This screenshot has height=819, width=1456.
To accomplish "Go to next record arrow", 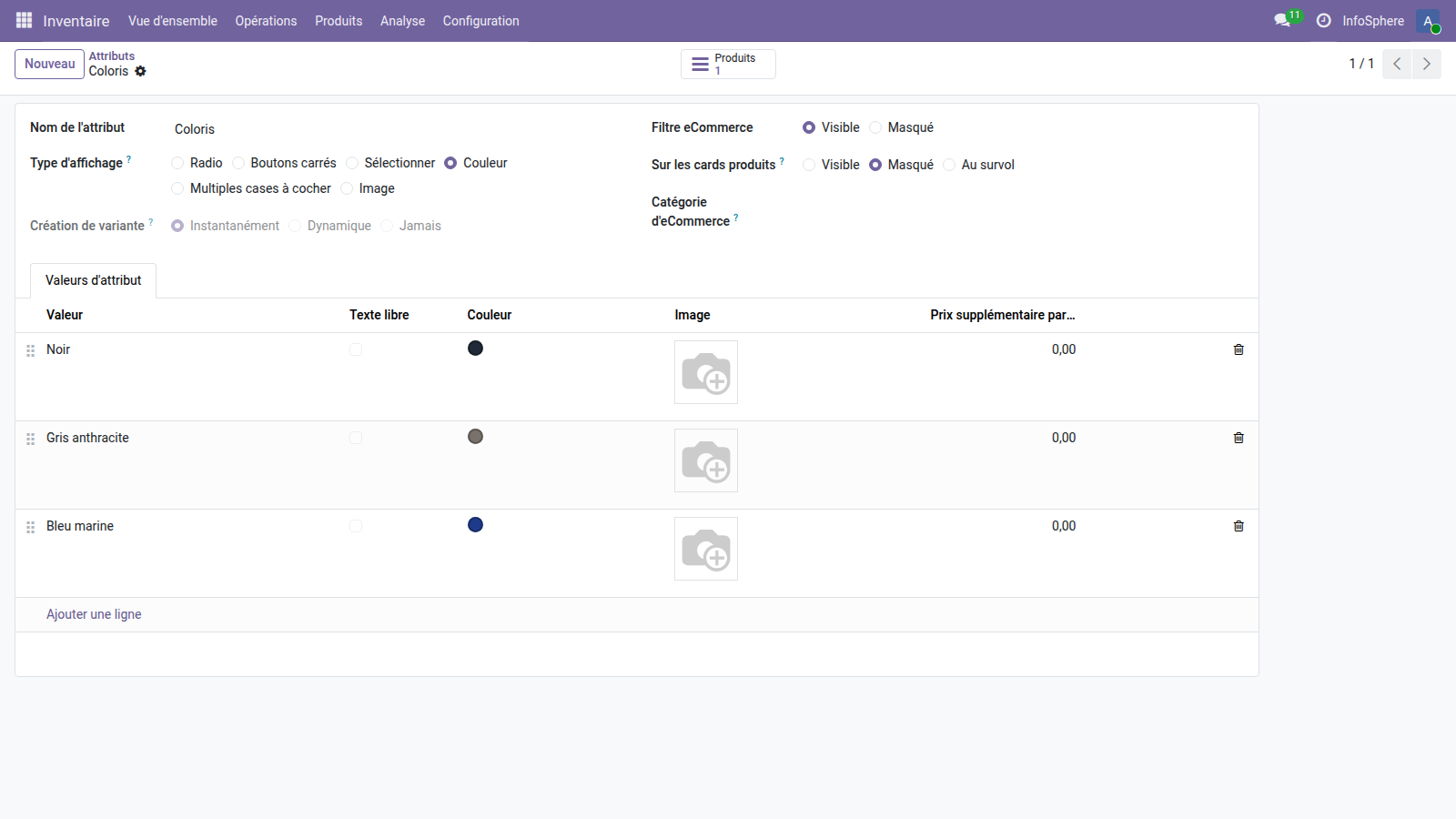I will [x=1426, y=64].
